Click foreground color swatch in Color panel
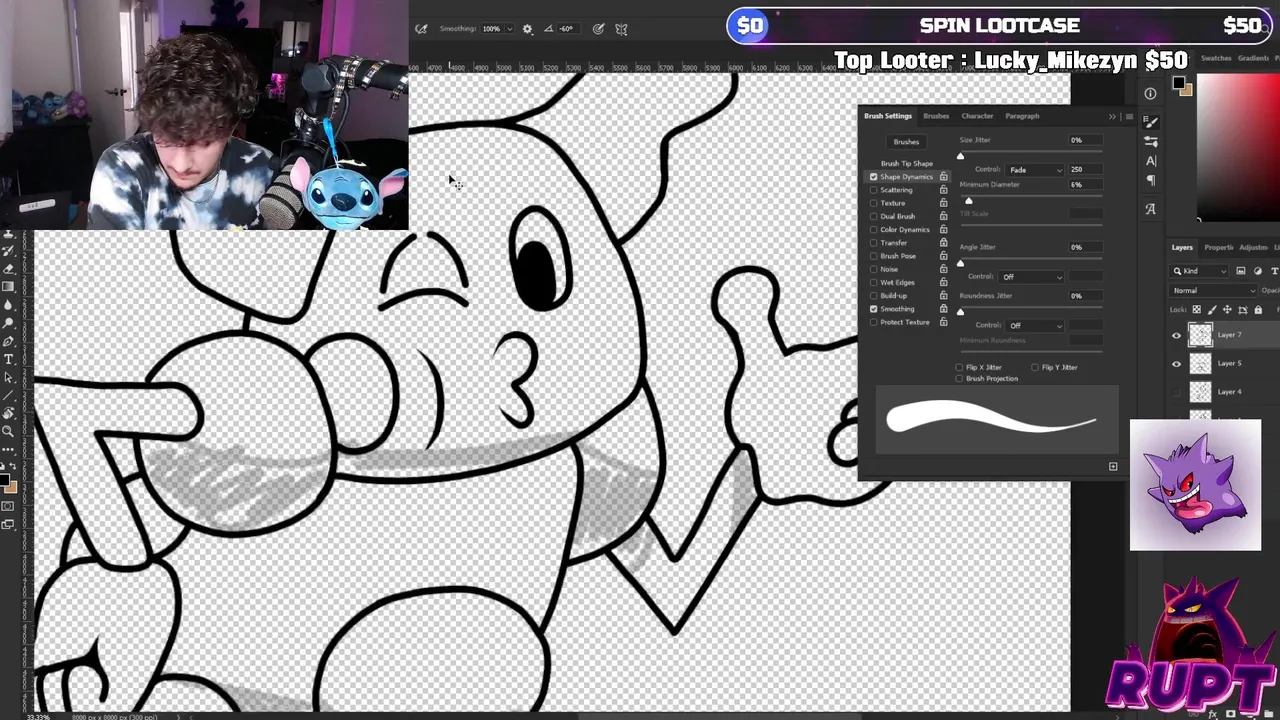The height and width of the screenshot is (720, 1280). (1179, 84)
